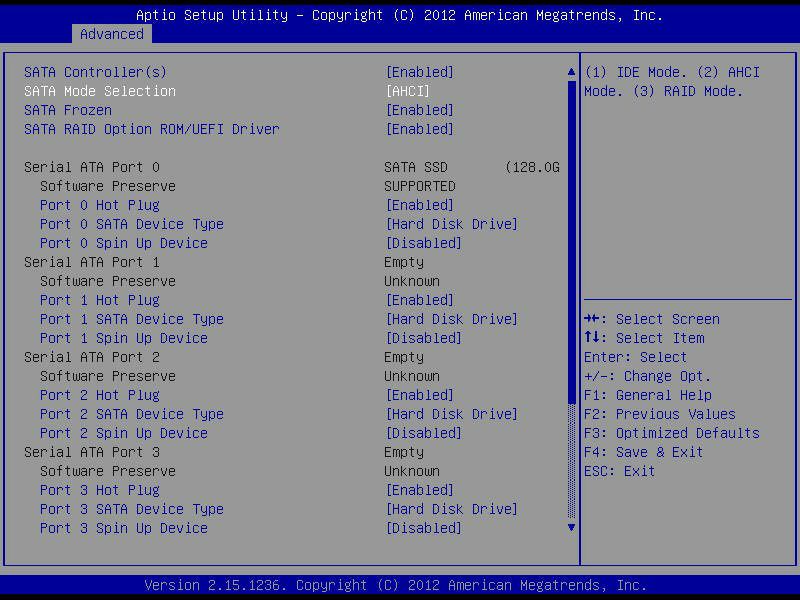
Task: Select Port 2 SATA Device Type
Action: (132, 414)
